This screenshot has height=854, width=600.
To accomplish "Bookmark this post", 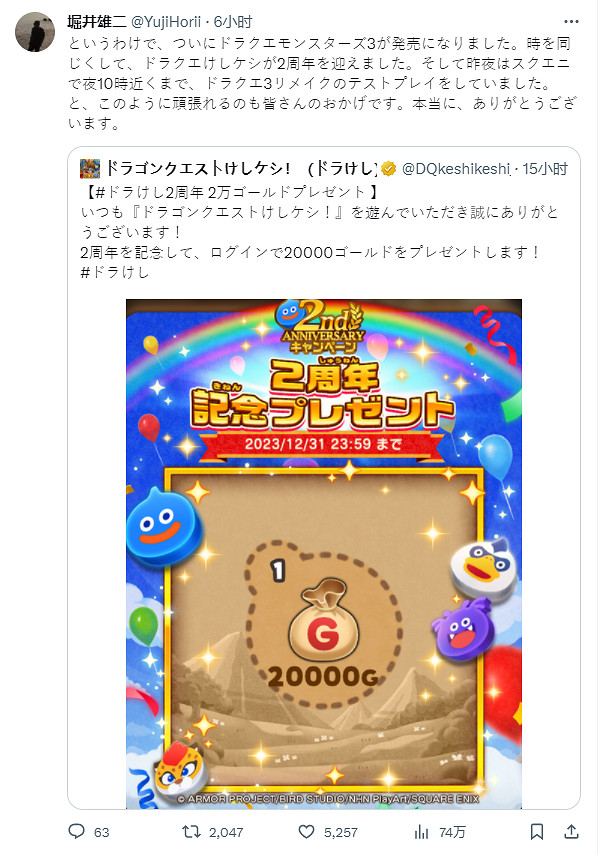I will [x=537, y=831].
